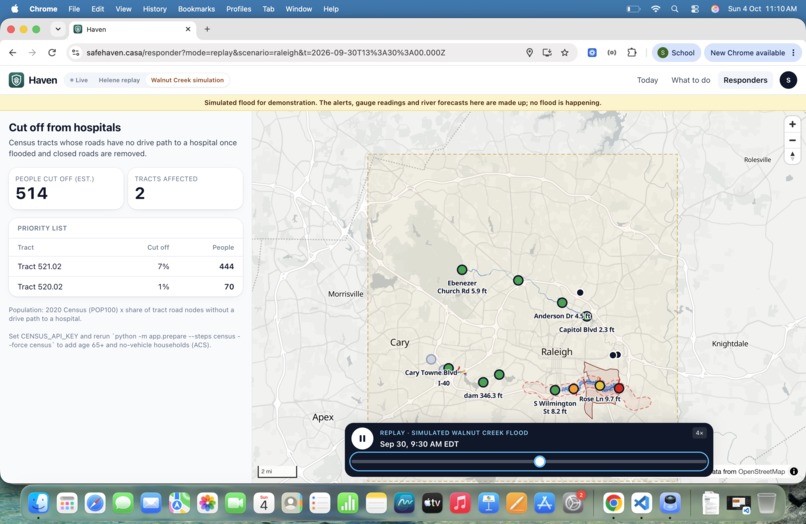Click the Haven shield logo
This screenshot has height=524, width=806.
coord(16,80)
